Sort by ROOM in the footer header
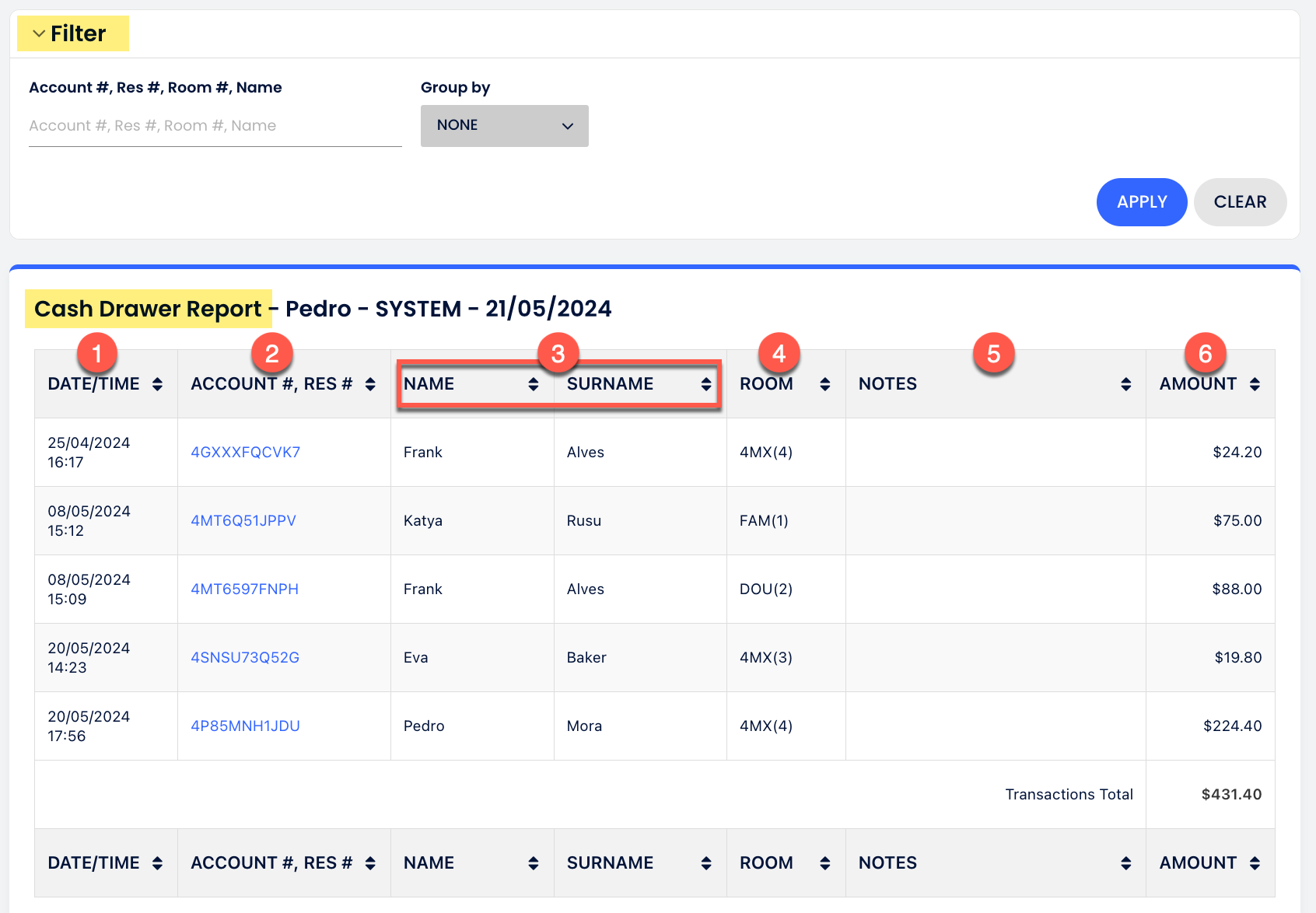Screen dimensions: 1316x913 pyautogui.click(x=825, y=862)
